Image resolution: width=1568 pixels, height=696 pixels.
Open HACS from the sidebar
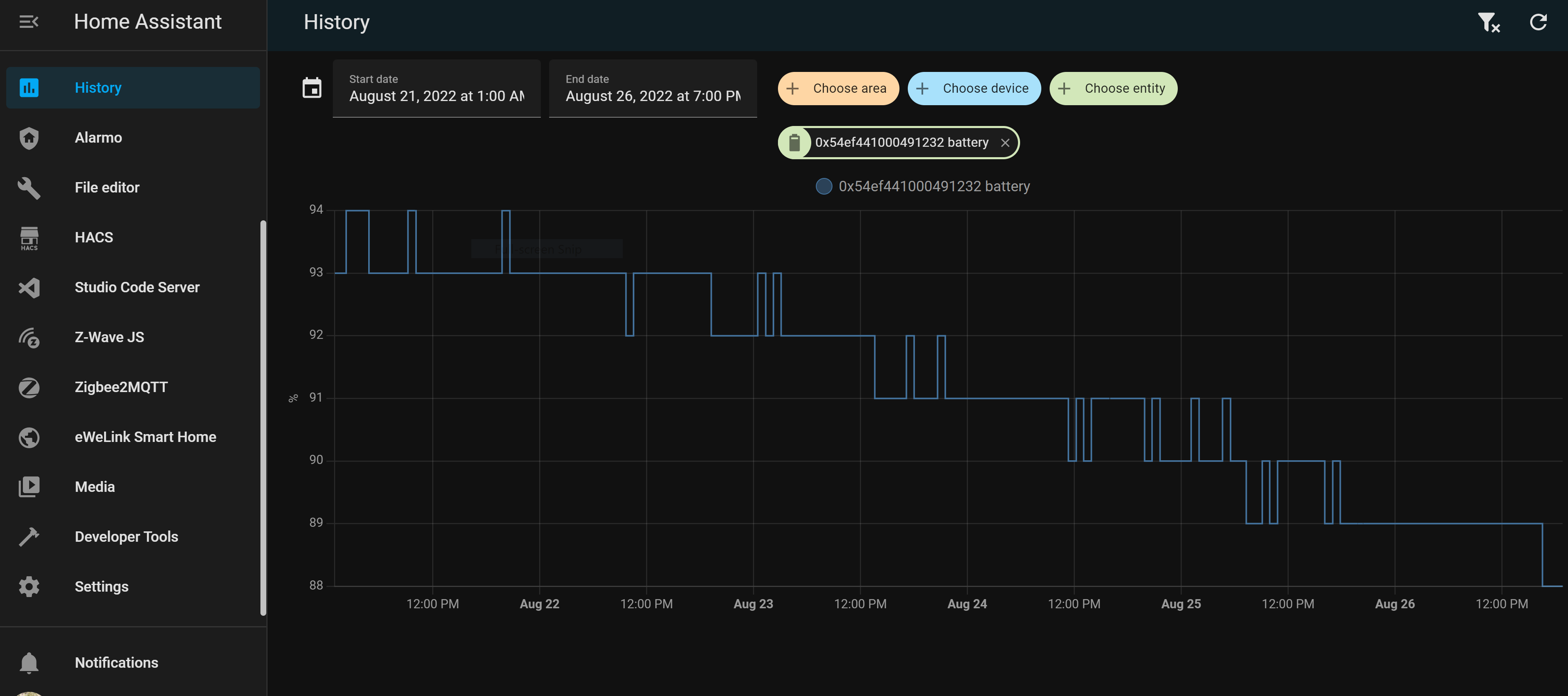(93, 237)
